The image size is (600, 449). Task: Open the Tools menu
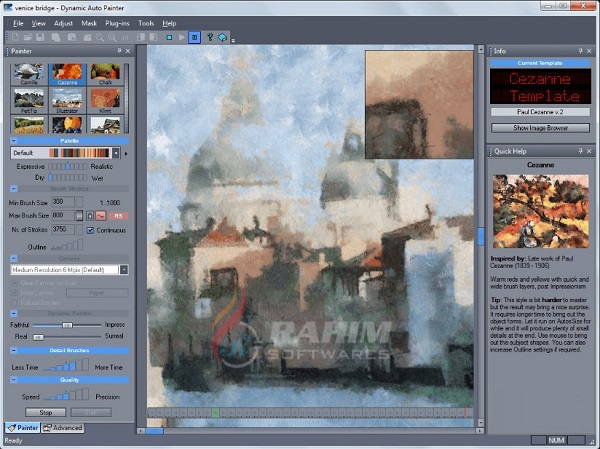coord(146,23)
